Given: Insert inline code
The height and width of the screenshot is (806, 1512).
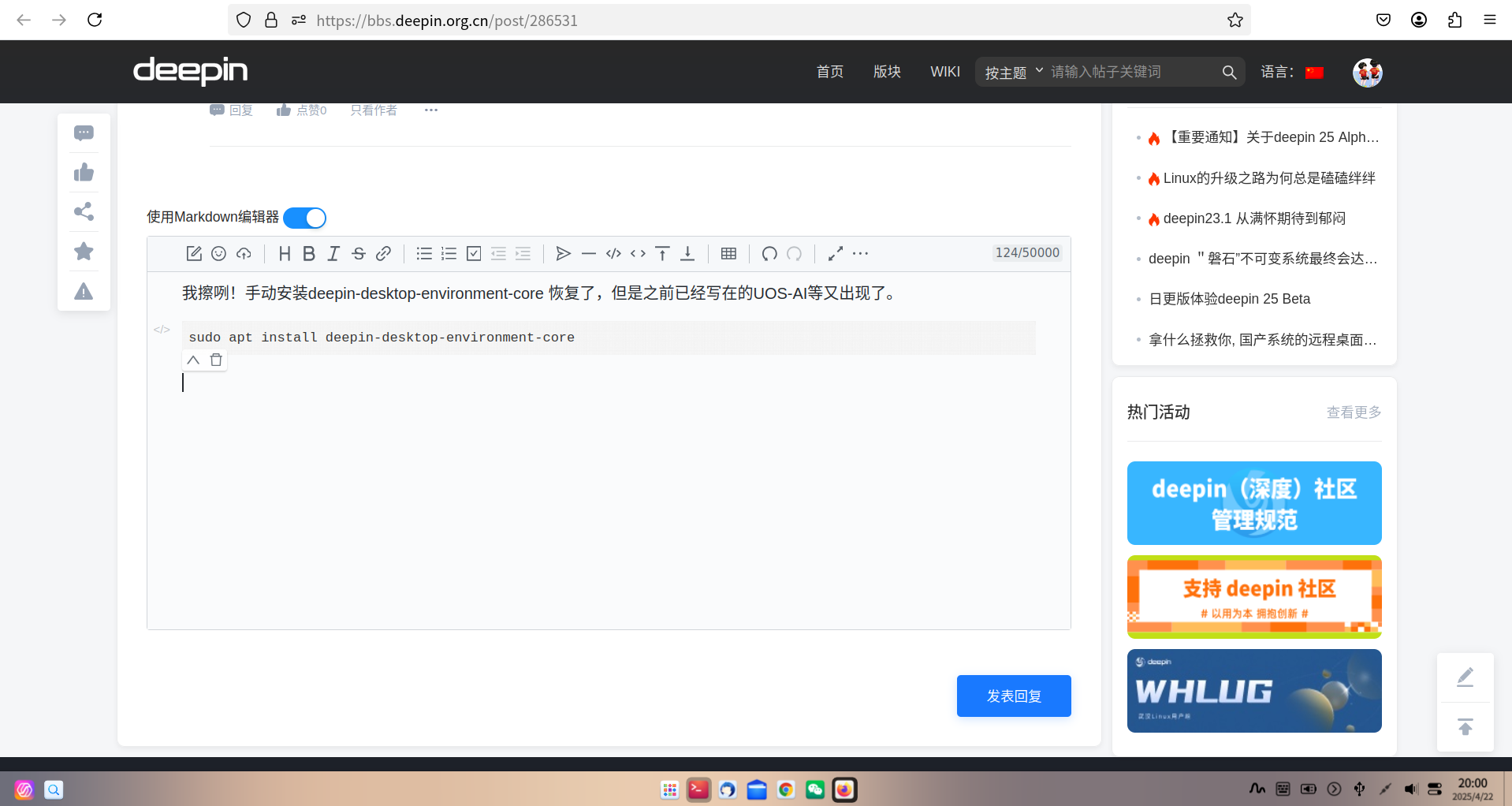Looking at the screenshot, I should click(638, 253).
